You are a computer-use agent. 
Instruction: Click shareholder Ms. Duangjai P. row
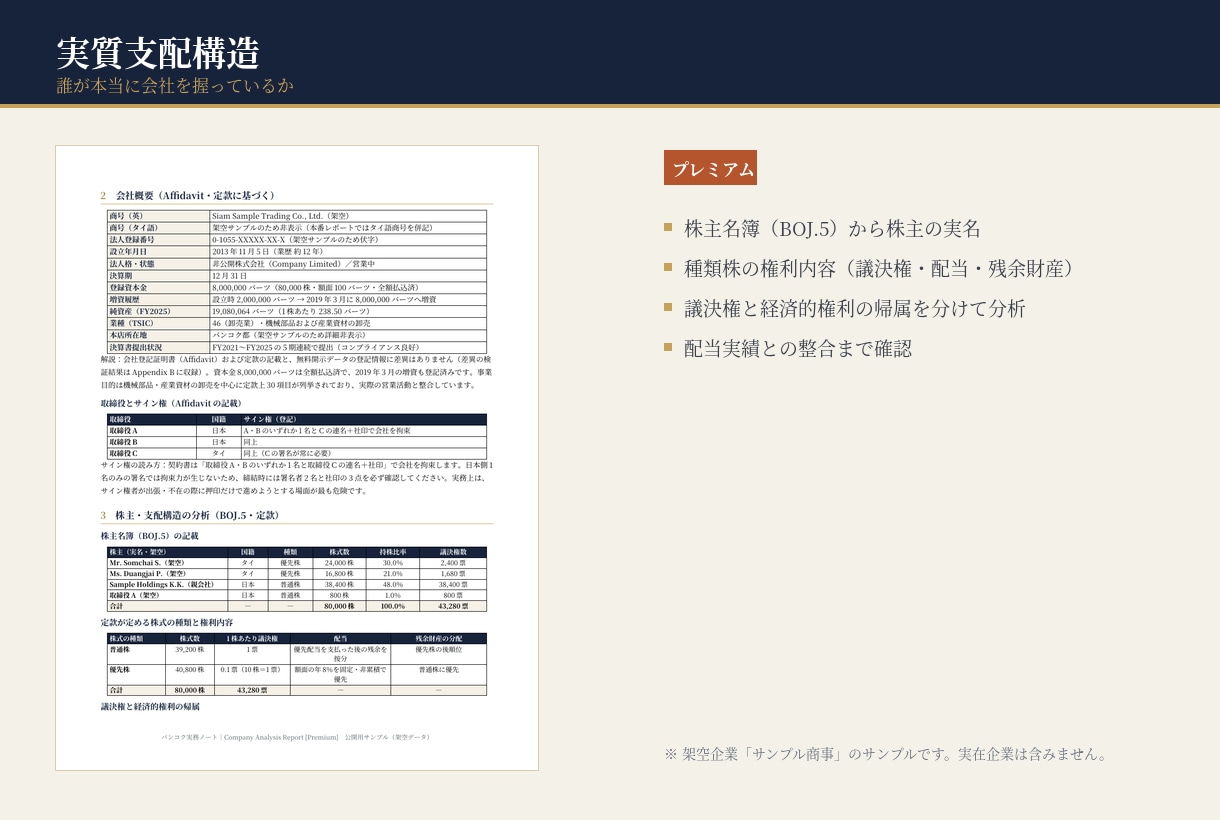(297, 574)
